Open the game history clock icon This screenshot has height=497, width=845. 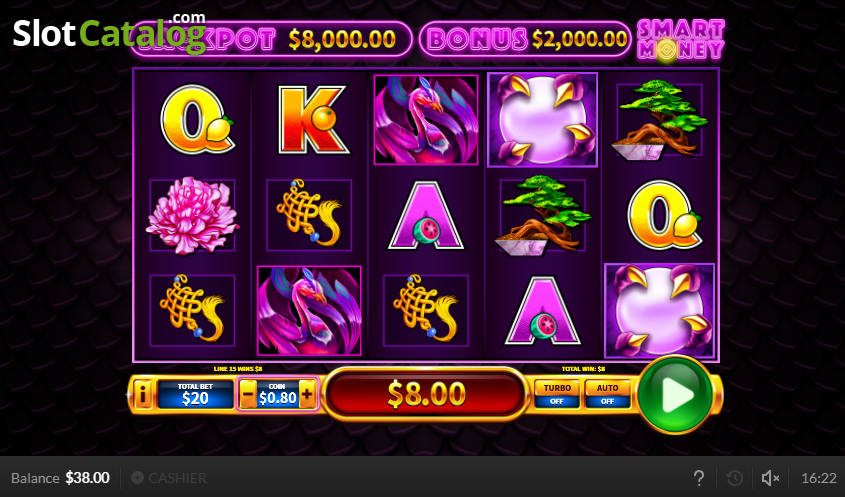[735, 478]
